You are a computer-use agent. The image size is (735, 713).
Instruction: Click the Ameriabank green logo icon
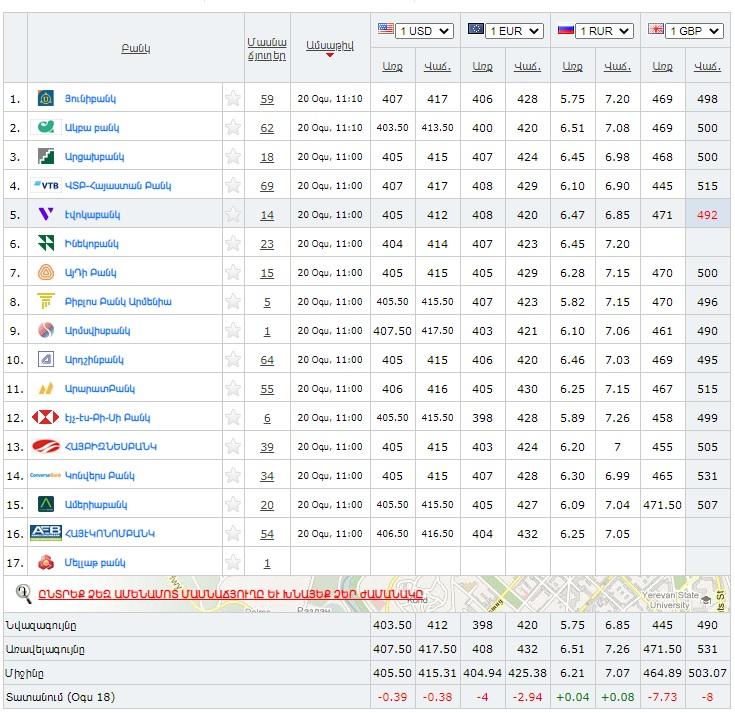46,505
